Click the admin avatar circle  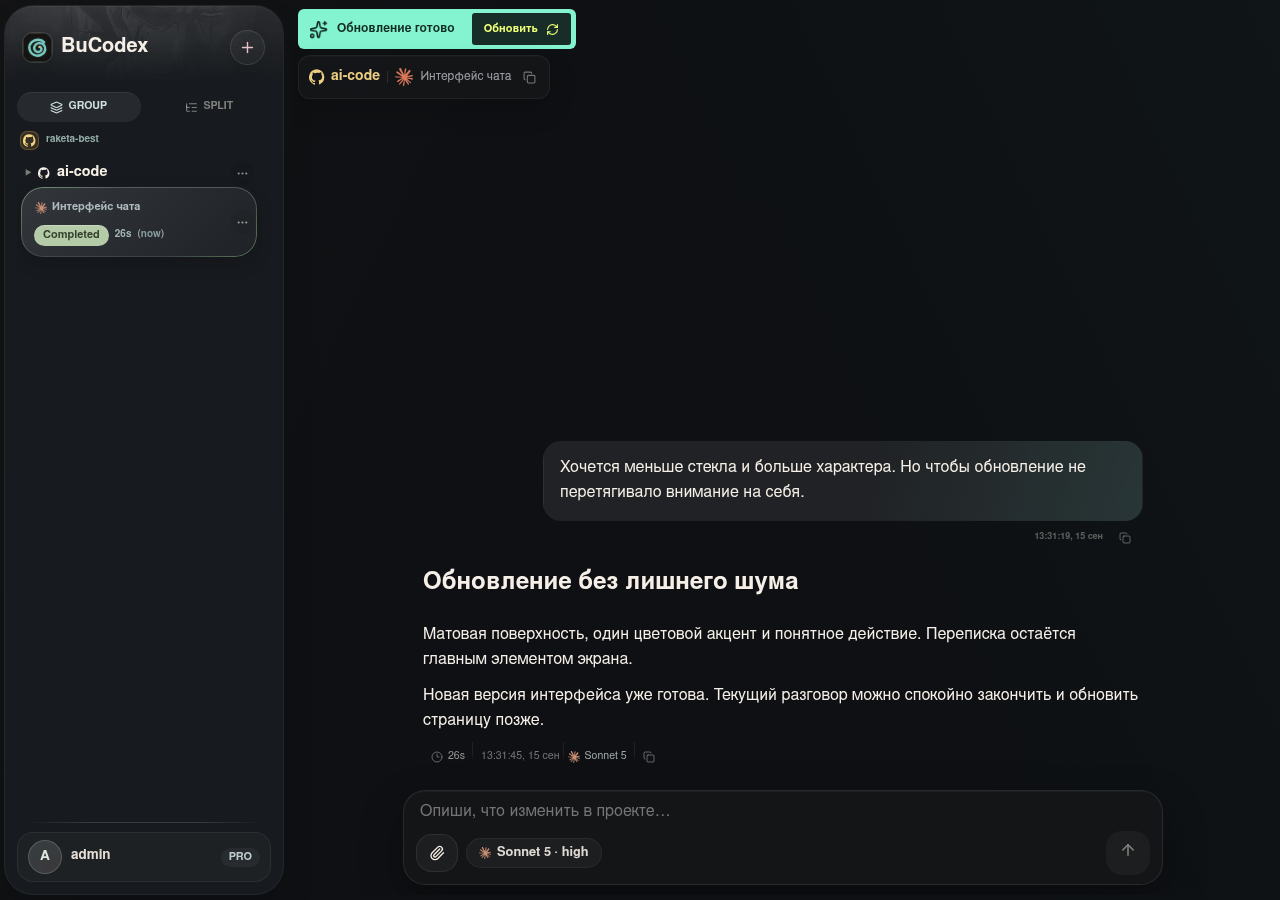45,857
